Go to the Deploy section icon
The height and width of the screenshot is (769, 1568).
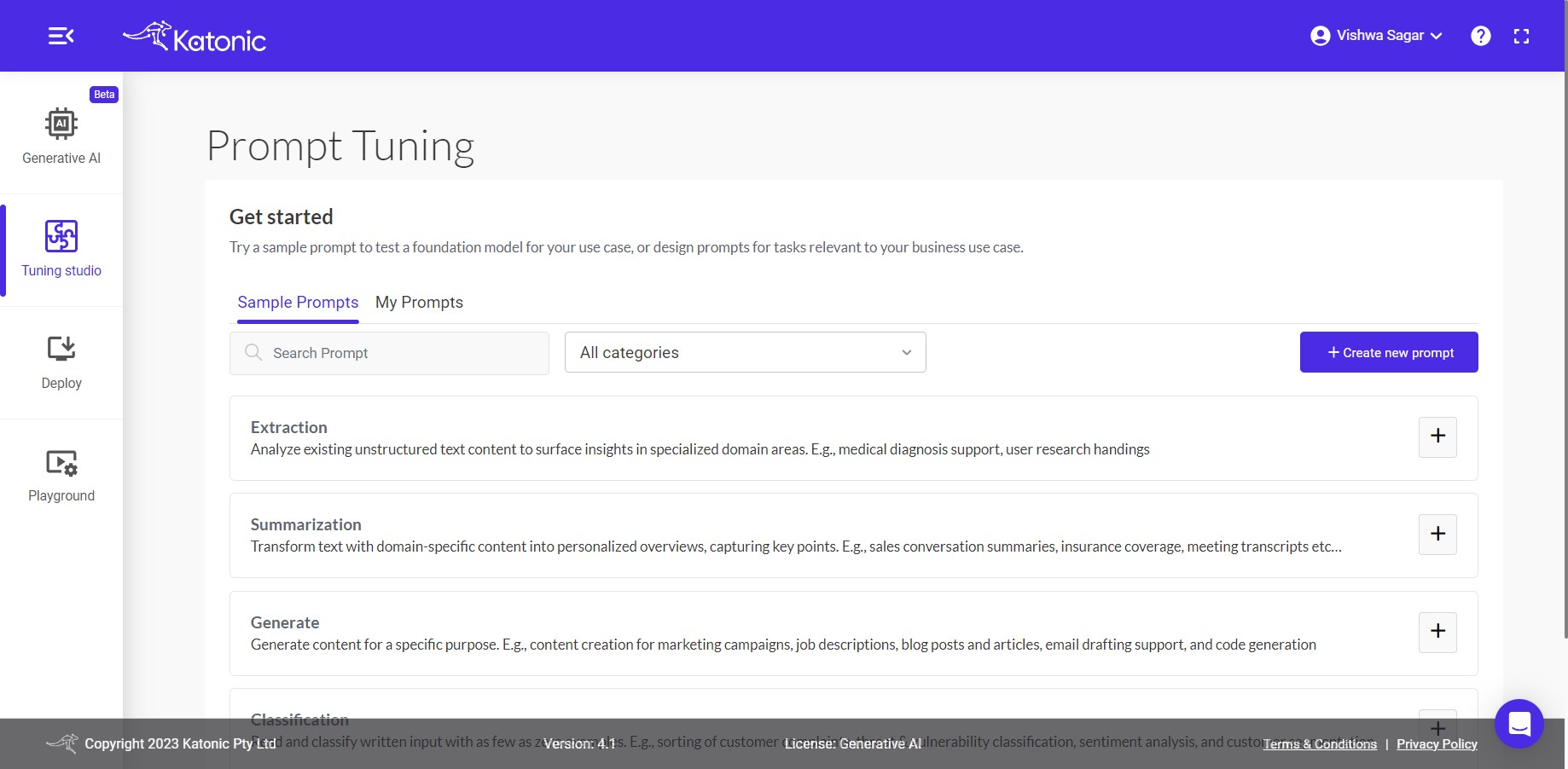pos(61,349)
